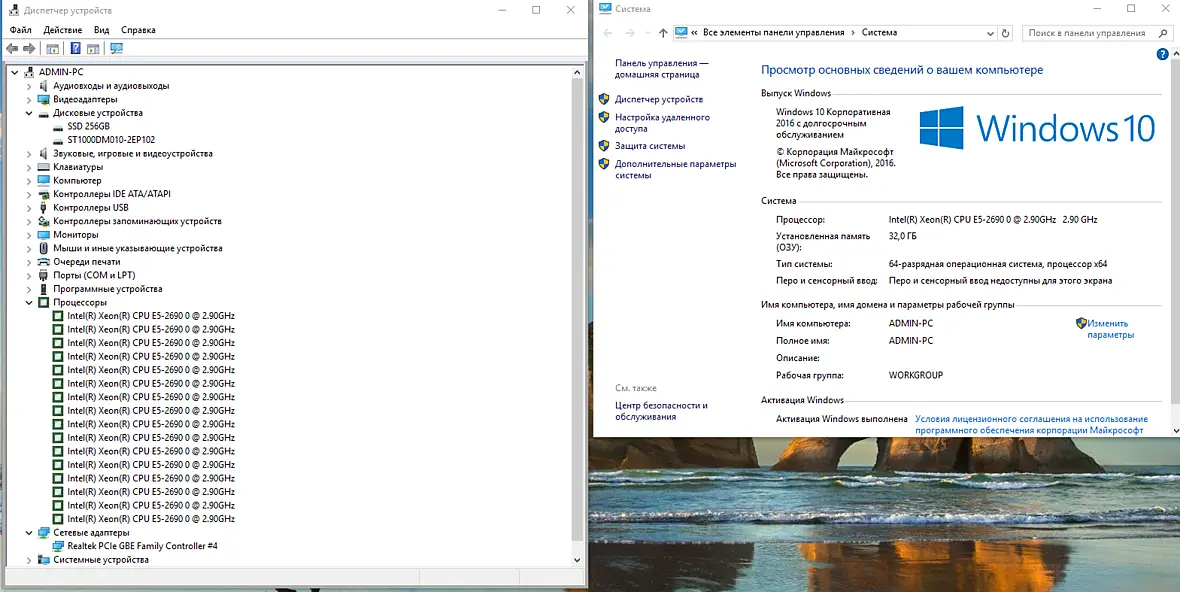Click Back arrow in Device Manager toolbar
Image resolution: width=1180 pixels, height=592 pixels.
pyautogui.click(x=11, y=48)
